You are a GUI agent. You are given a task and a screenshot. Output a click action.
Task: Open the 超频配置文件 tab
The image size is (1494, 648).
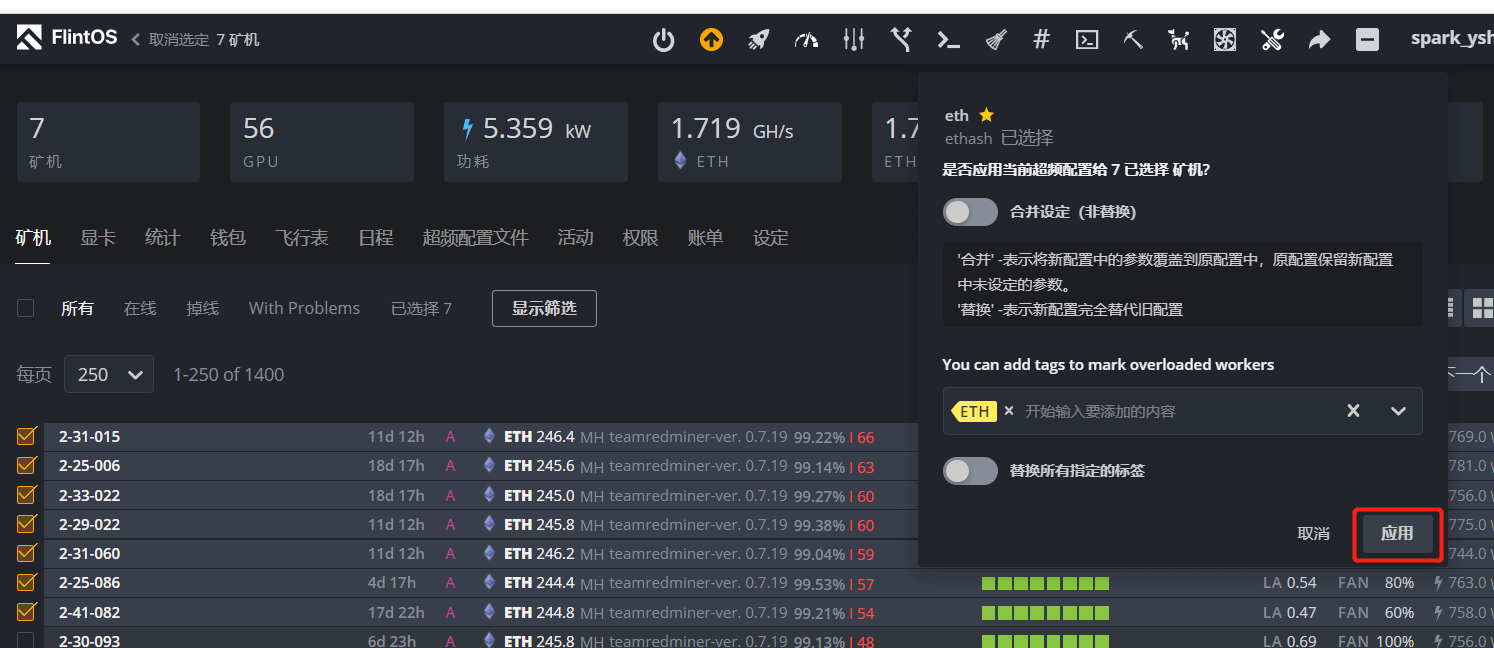coord(476,238)
